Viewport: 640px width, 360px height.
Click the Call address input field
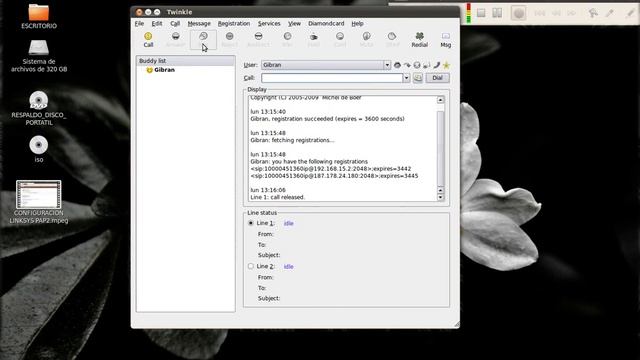tap(332, 78)
